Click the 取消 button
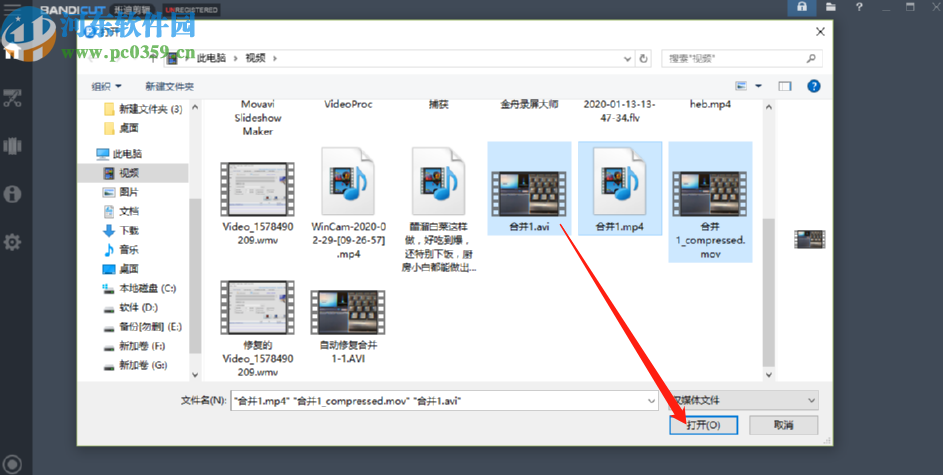943x475 pixels. click(783, 424)
